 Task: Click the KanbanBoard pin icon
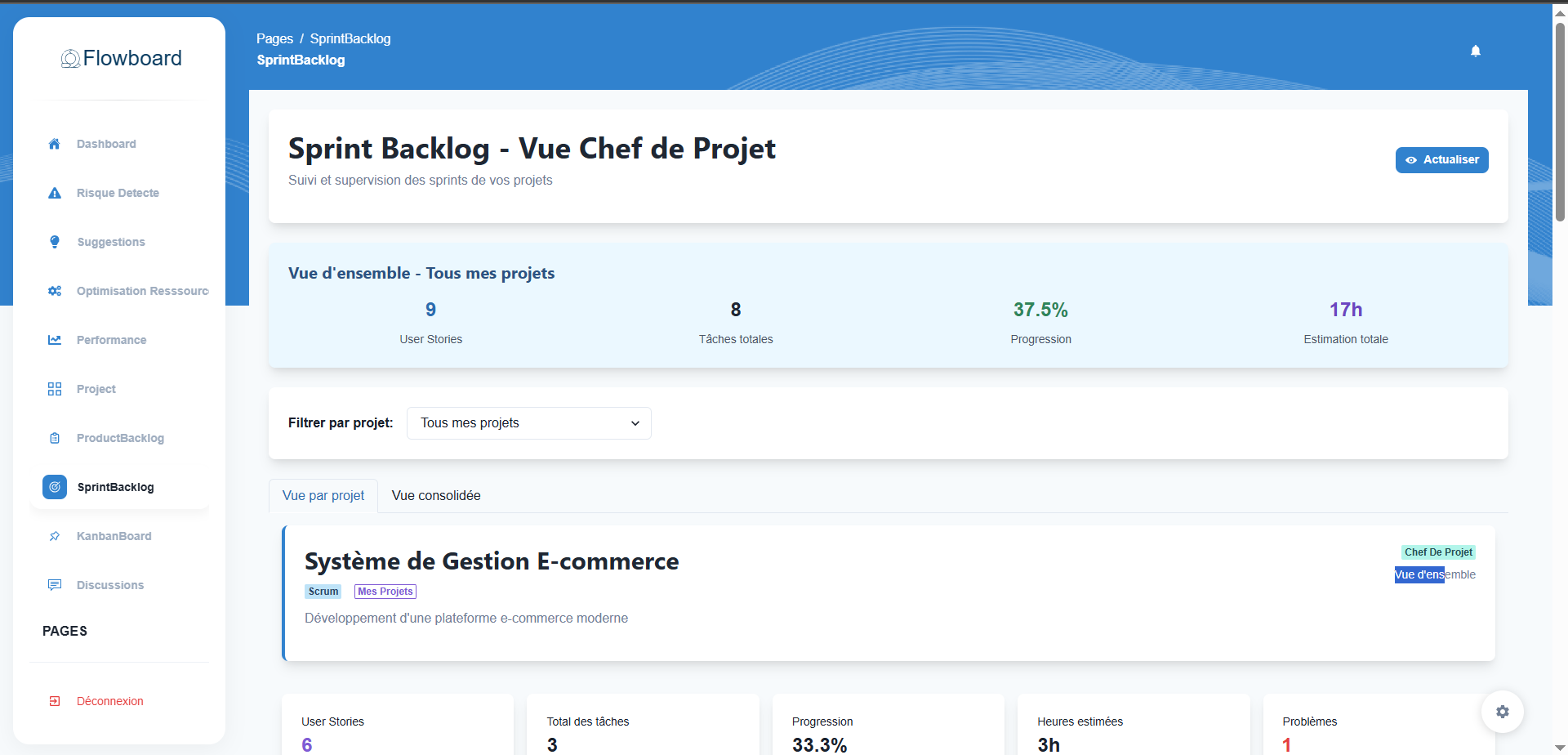55,536
